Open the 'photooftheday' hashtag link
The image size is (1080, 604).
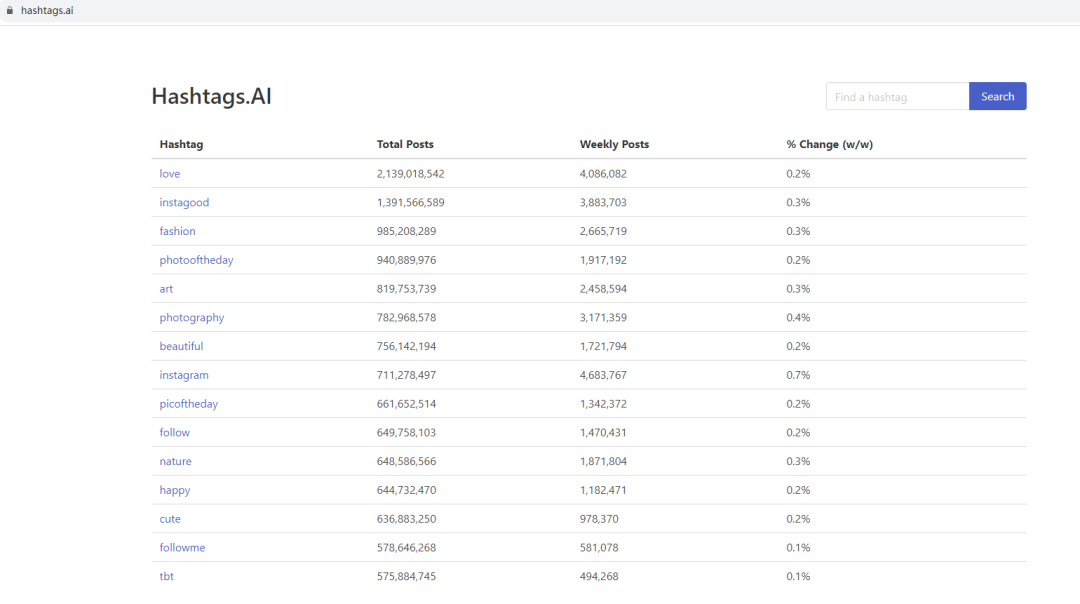[196, 260]
